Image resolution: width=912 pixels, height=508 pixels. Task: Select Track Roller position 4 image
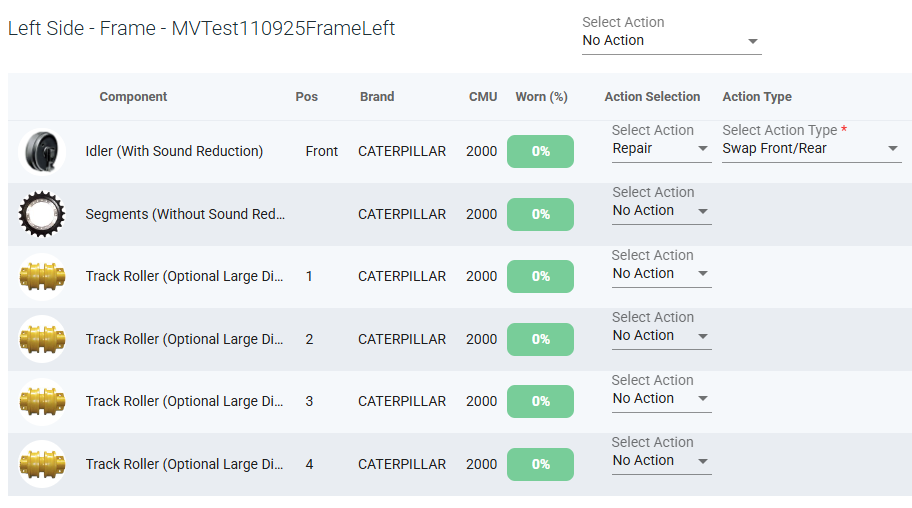click(42, 464)
